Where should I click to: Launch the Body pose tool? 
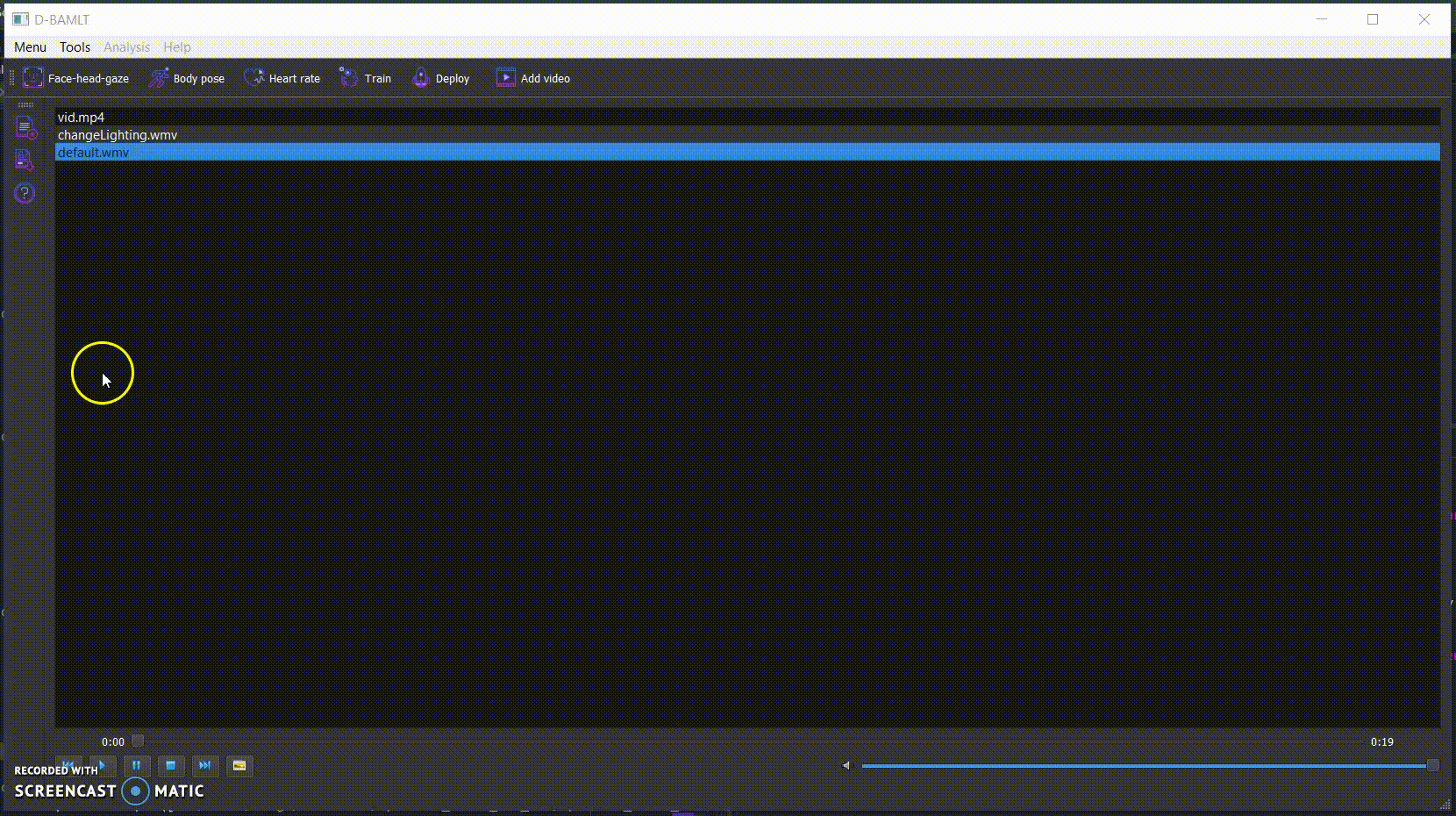coord(186,78)
